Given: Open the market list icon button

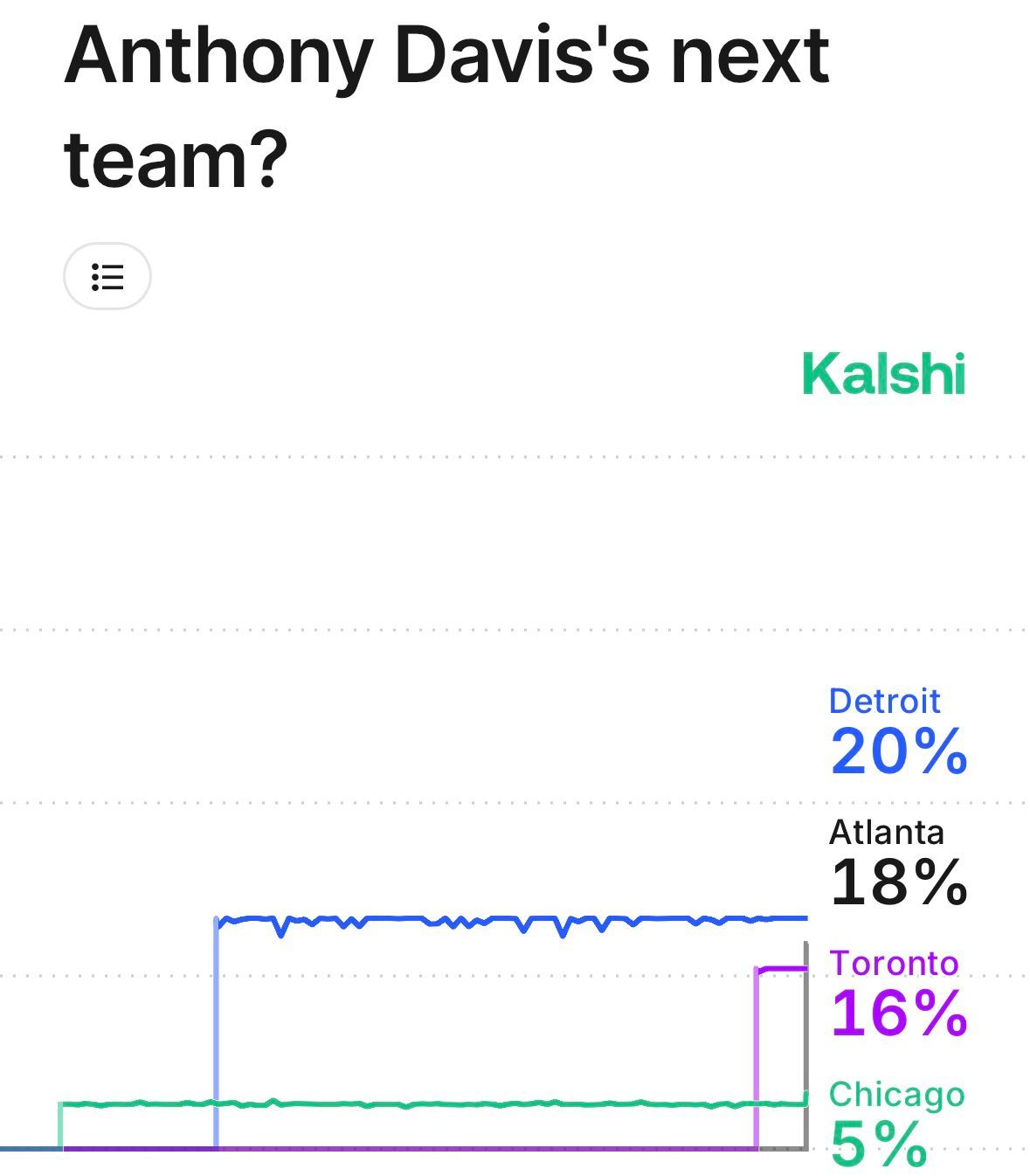Looking at the screenshot, I should tap(107, 277).
